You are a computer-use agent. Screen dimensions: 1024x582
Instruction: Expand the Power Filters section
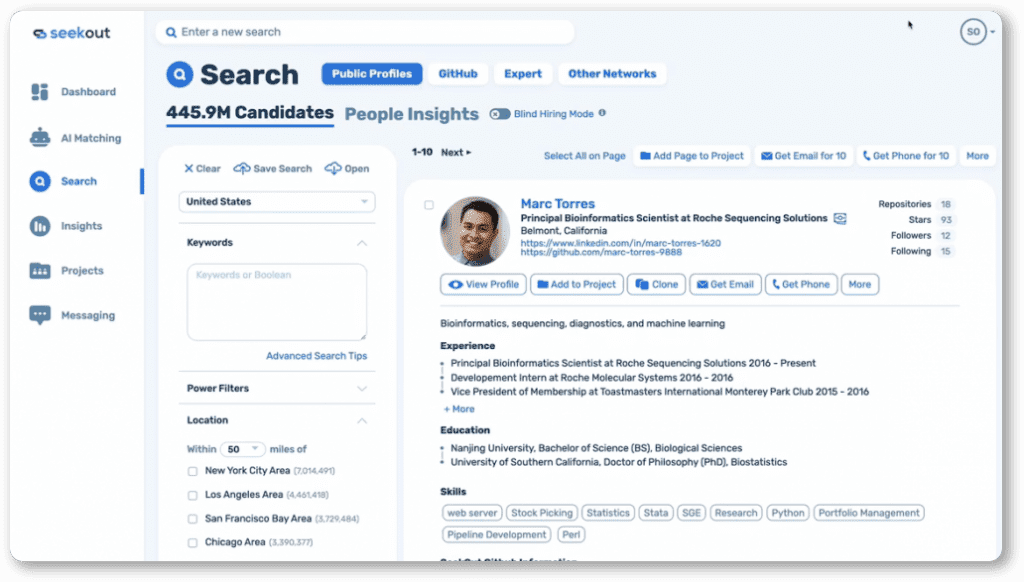362,388
